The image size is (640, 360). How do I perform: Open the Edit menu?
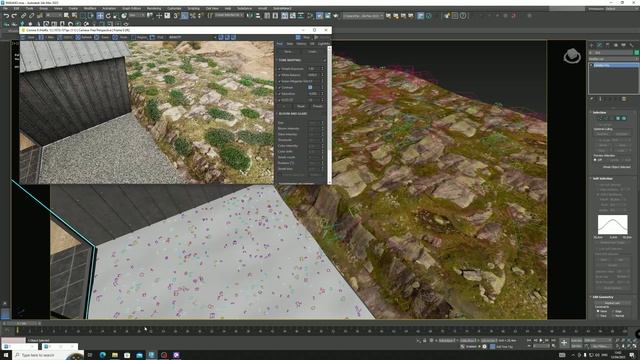pyautogui.click(x=16, y=8)
